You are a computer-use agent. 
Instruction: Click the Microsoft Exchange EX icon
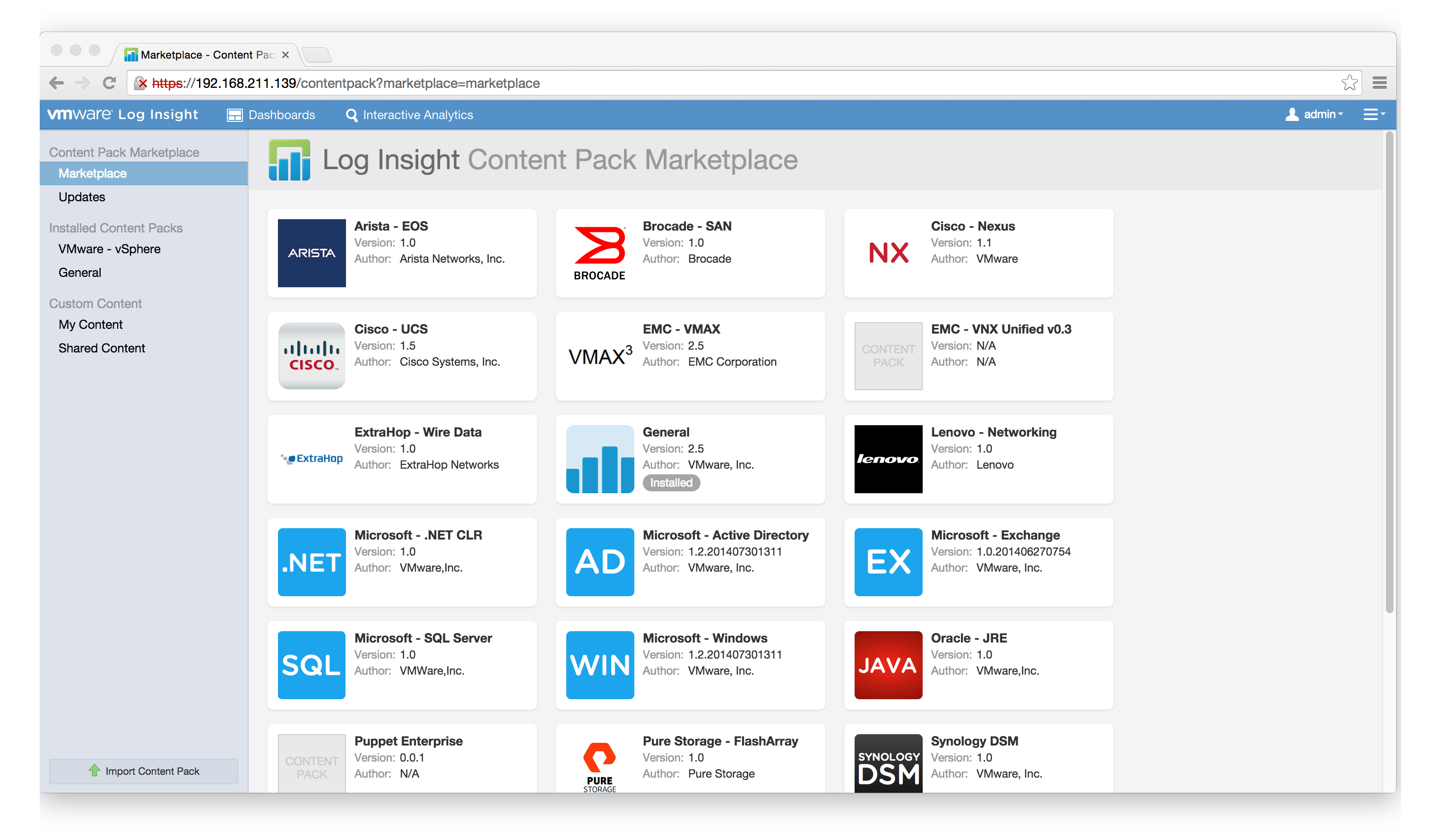tap(888, 562)
